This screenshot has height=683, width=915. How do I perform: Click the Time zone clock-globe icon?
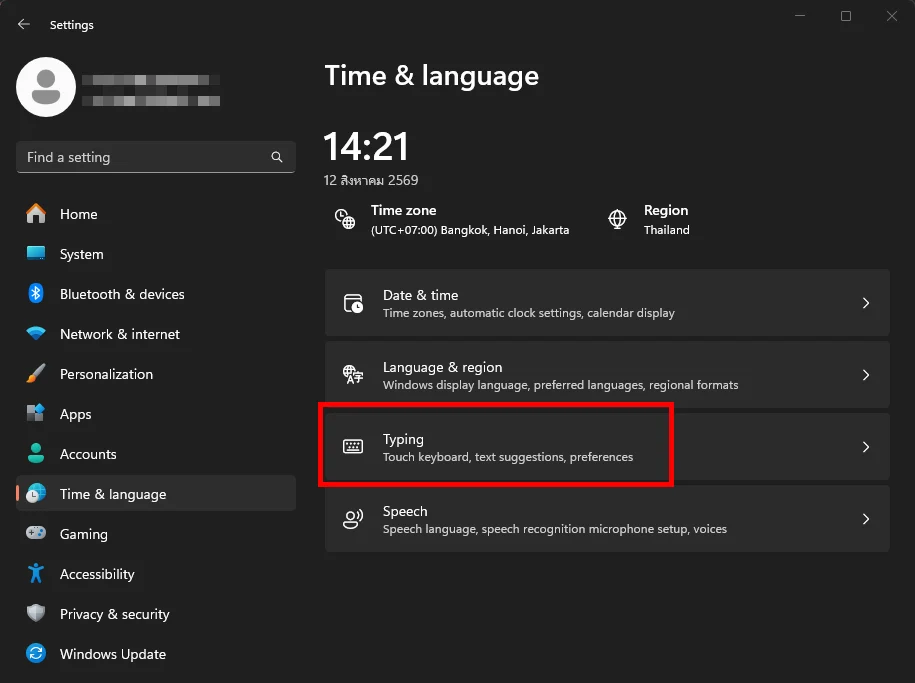(x=345, y=219)
